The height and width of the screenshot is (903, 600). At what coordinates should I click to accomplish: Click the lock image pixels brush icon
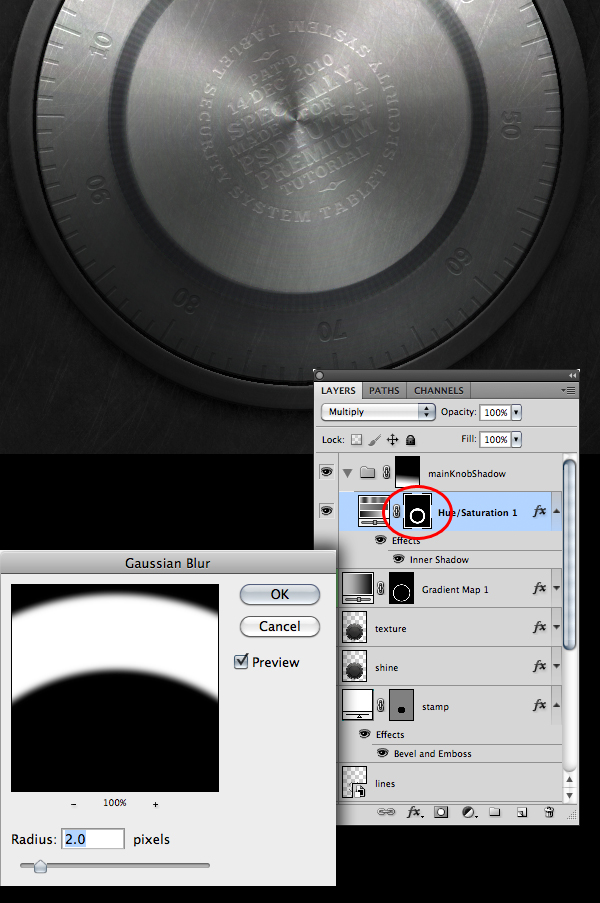[374, 440]
